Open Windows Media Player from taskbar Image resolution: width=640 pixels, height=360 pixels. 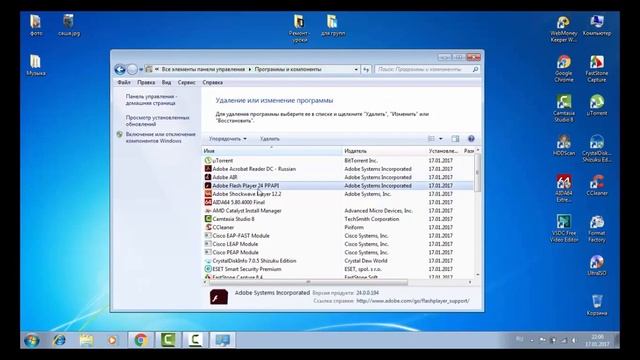point(112,340)
